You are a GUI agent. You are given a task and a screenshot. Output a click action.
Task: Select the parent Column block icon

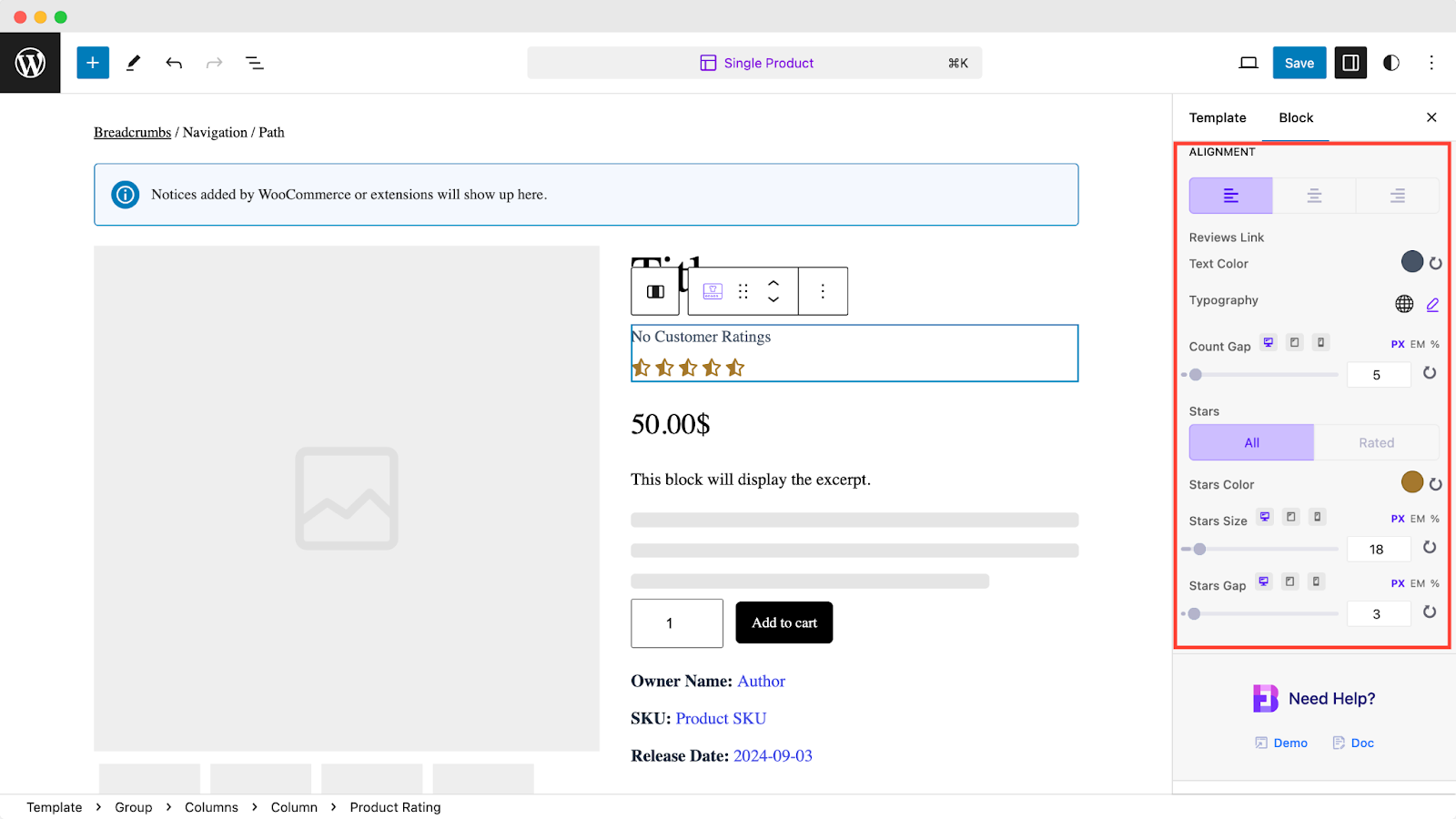coord(654,290)
